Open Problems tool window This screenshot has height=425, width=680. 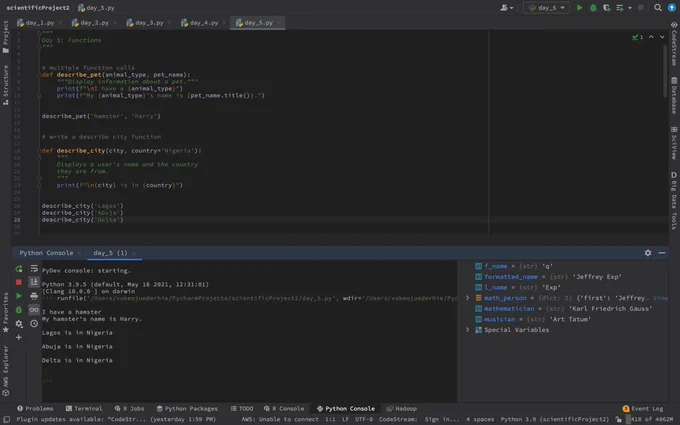tap(35, 409)
